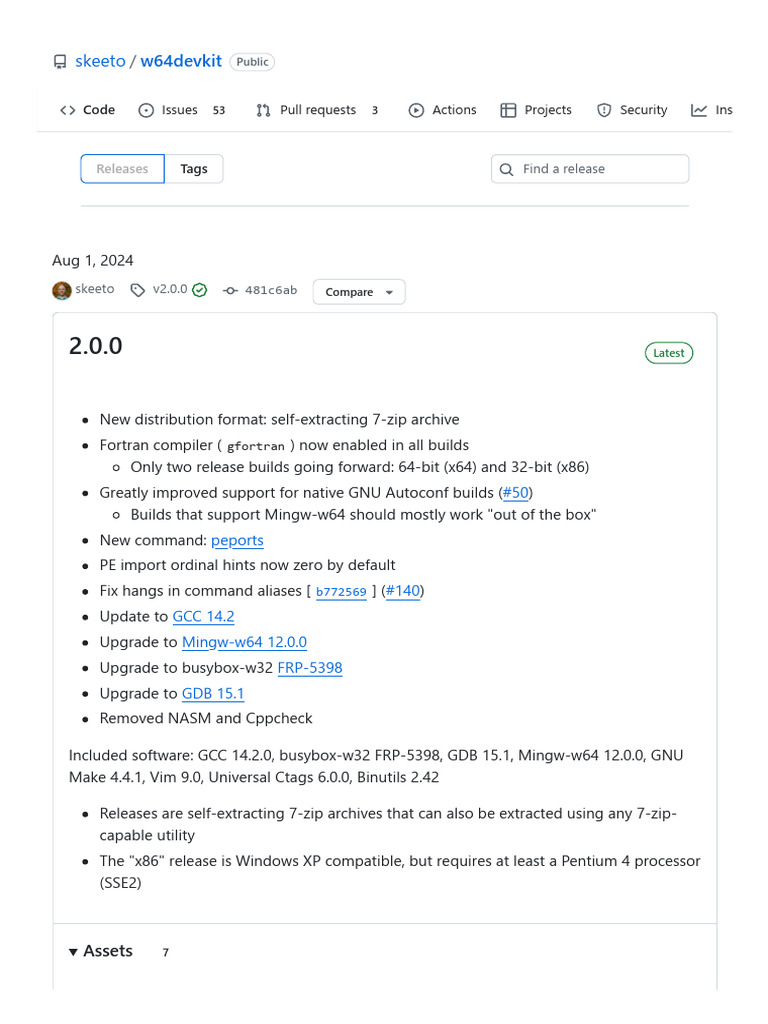This screenshot has width=768, height=1024.
Task: Switch to the Security tab
Action: 632,110
